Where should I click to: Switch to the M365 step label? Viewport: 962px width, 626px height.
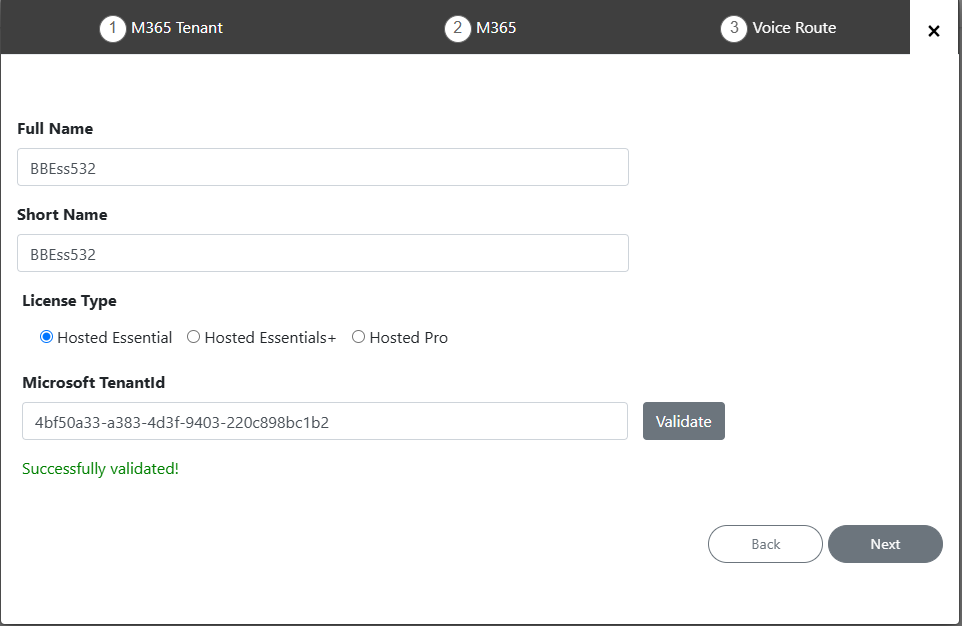(496, 28)
